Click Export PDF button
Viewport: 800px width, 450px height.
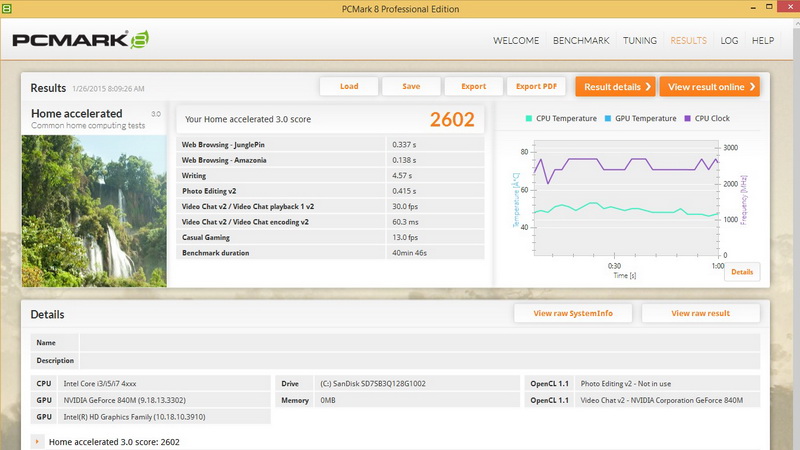tap(536, 86)
